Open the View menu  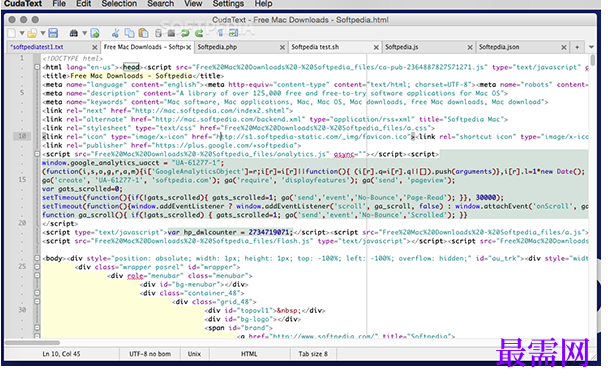(193, 4)
